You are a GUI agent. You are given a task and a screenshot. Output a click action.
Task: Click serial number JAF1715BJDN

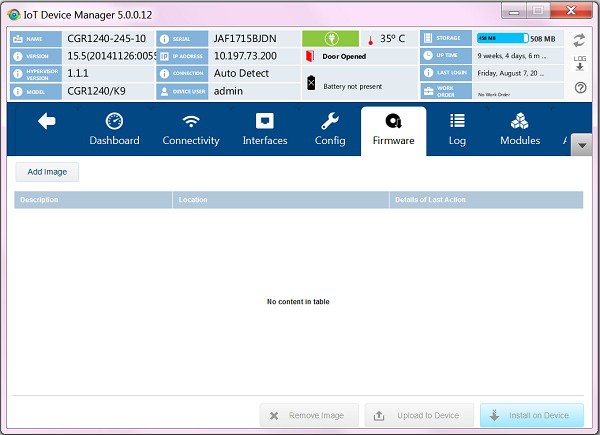(245, 39)
